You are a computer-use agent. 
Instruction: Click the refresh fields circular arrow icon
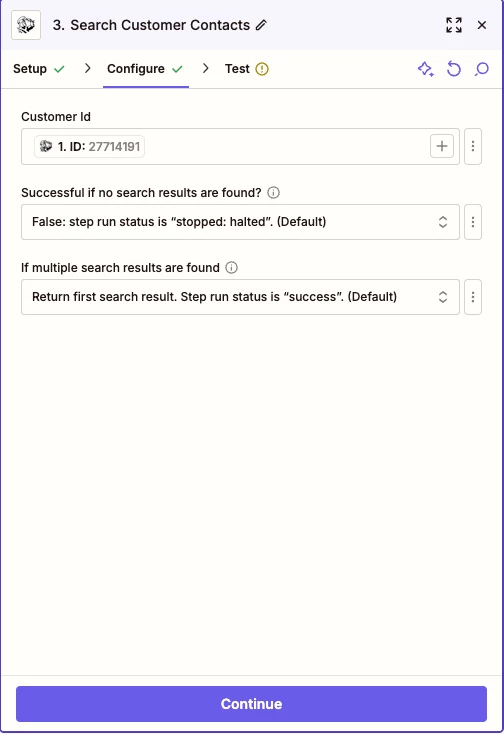[x=453, y=69]
